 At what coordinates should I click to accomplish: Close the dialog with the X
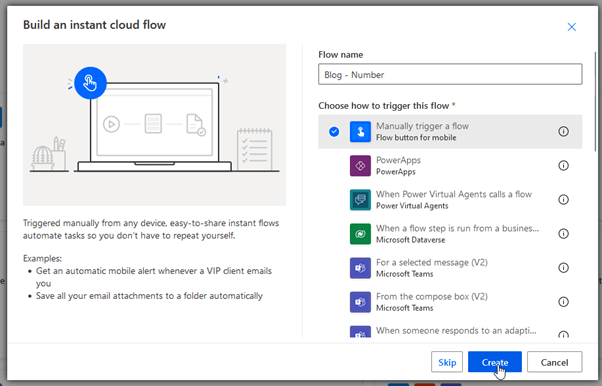[x=572, y=27]
